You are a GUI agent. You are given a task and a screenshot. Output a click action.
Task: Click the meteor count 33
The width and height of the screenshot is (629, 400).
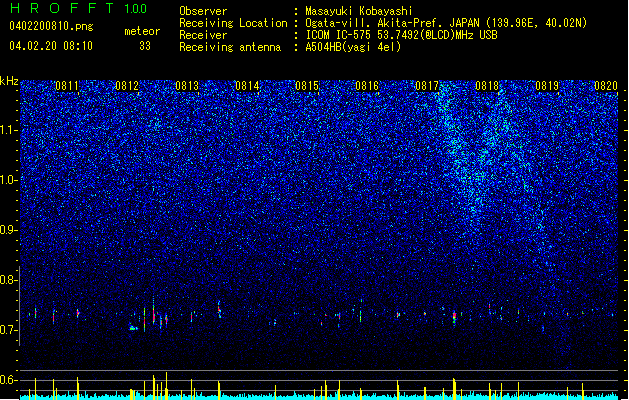pyautogui.click(x=145, y=46)
